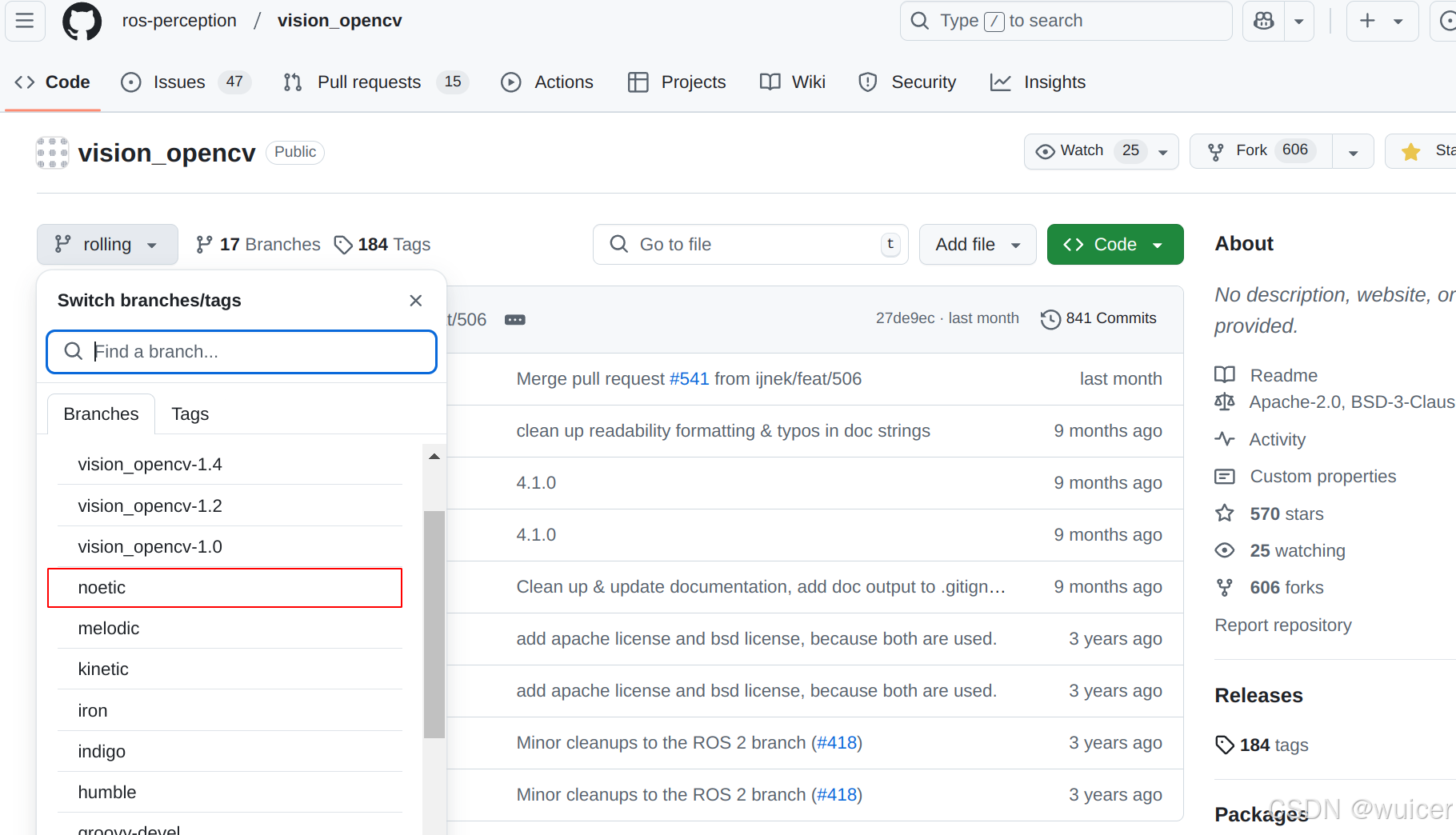
Task: Focus the Type / to search box
Action: click(x=1066, y=21)
